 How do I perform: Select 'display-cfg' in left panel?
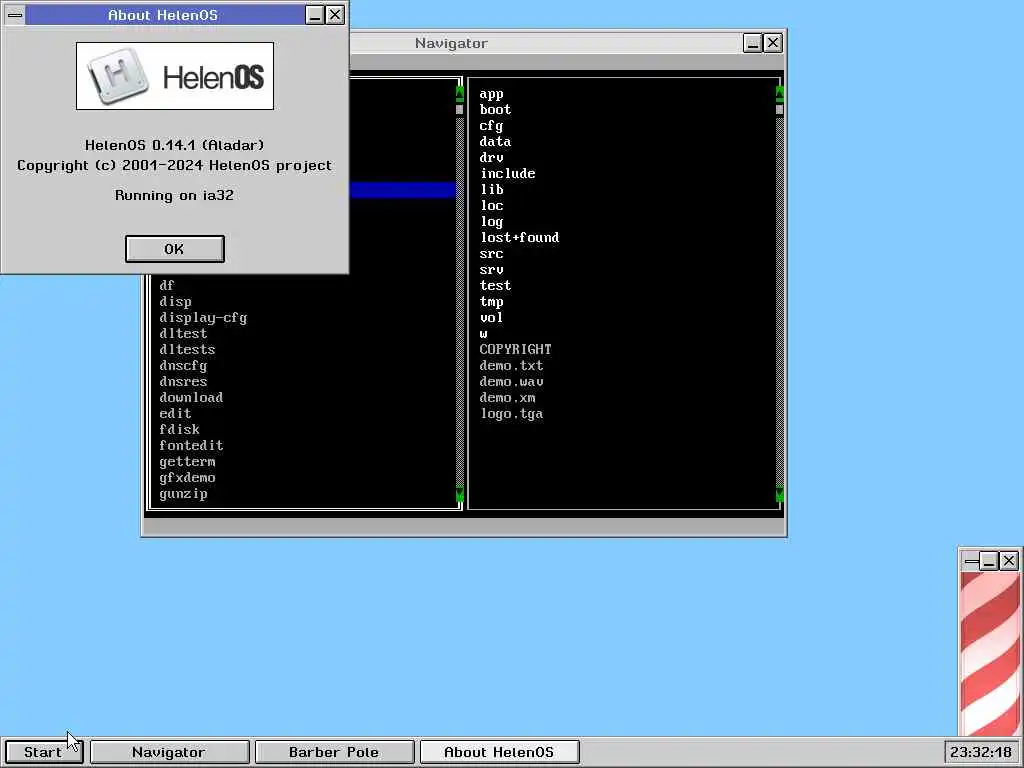tap(203, 318)
